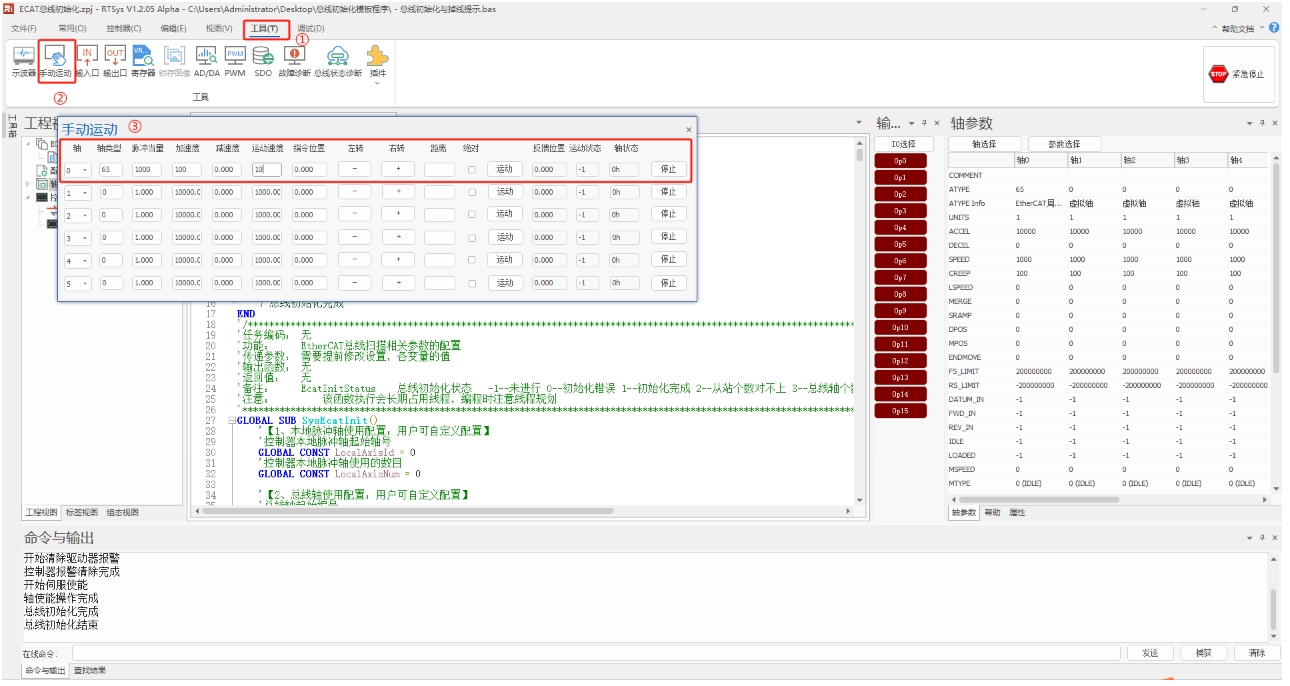This screenshot has height=686, width=1290.
Task: Jog axis 0 with 右转 plus button
Action: point(398,170)
